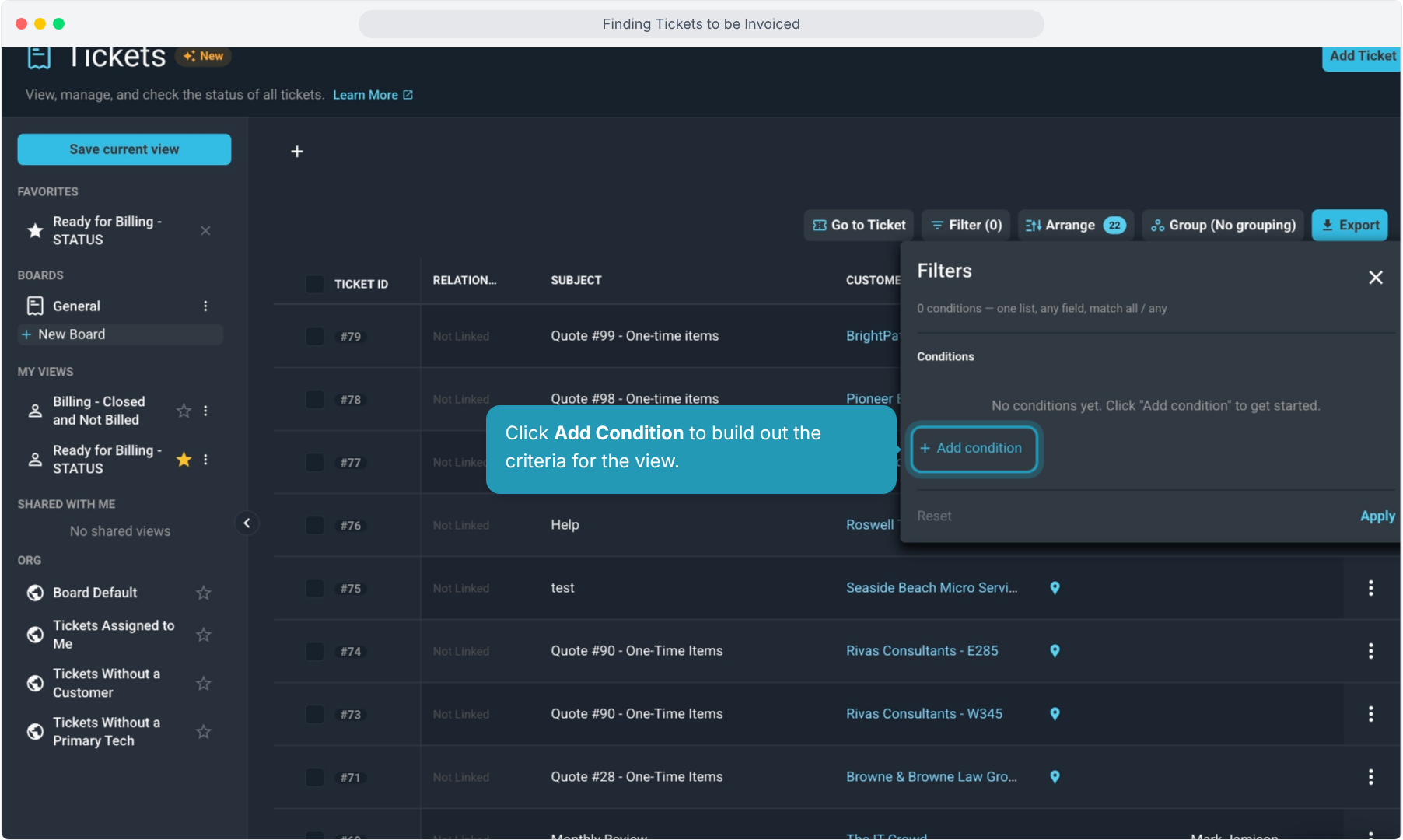Viewport: 1403px width, 840px height.
Task: Export the ticket list
Action: point(1349,225)
